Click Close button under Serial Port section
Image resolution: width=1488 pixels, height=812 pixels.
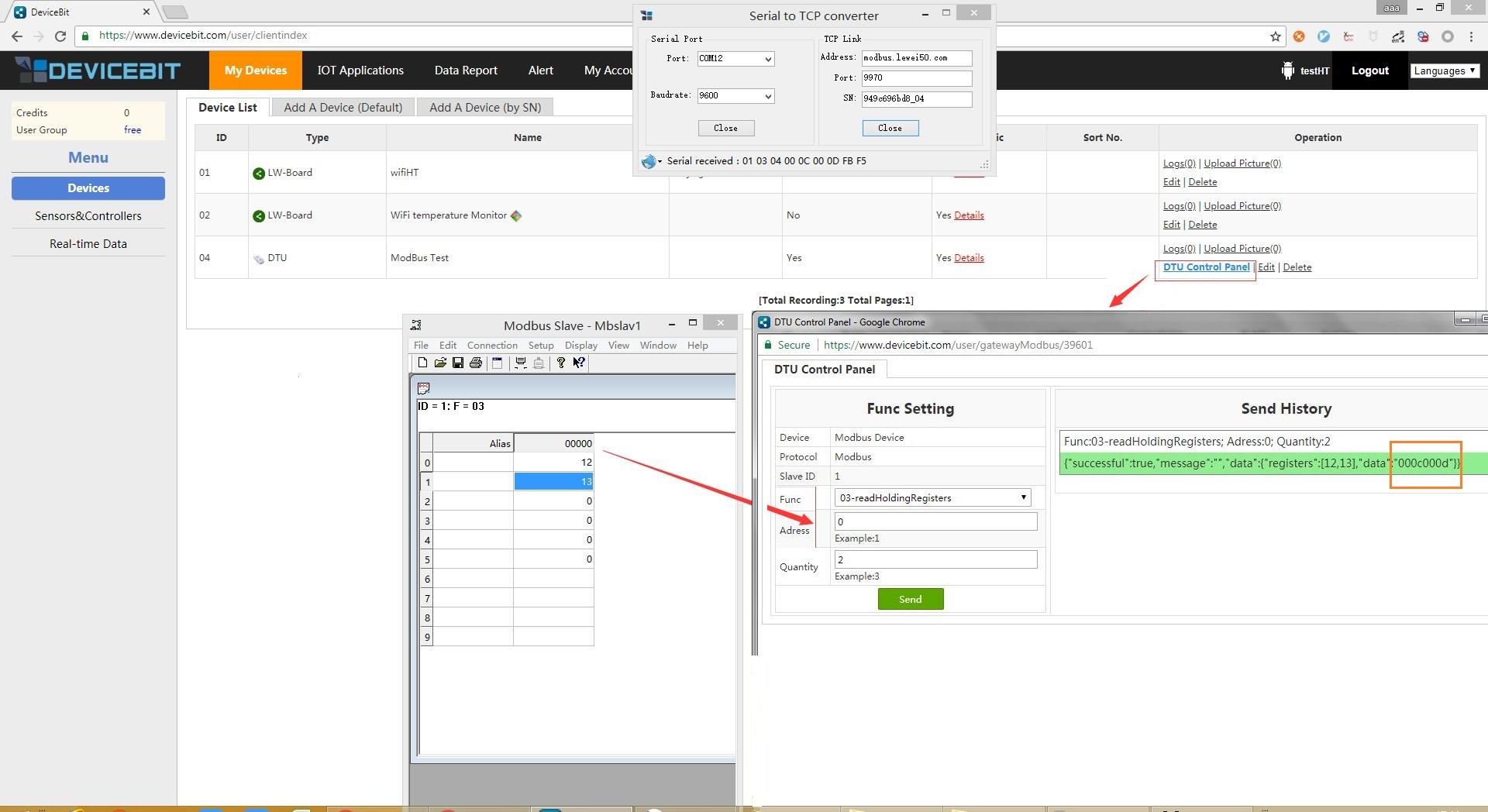pos(725,128)
